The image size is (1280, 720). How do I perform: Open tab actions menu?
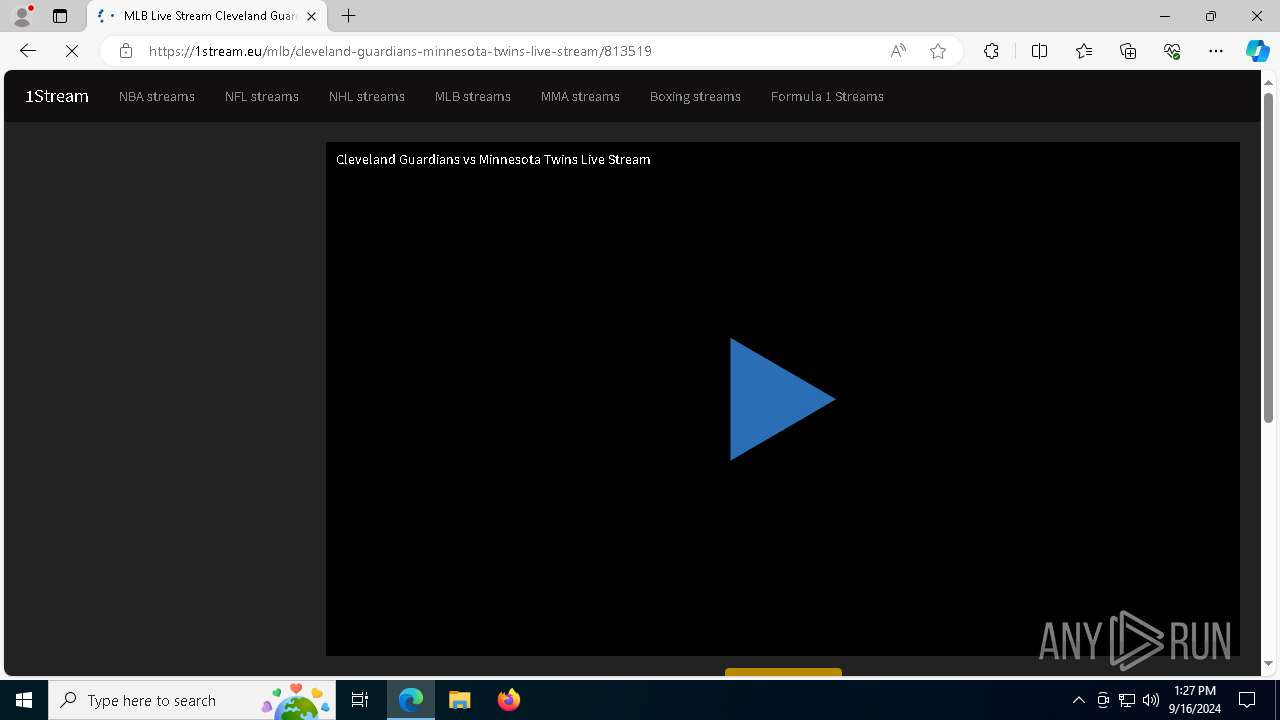[x=60, y=16]
